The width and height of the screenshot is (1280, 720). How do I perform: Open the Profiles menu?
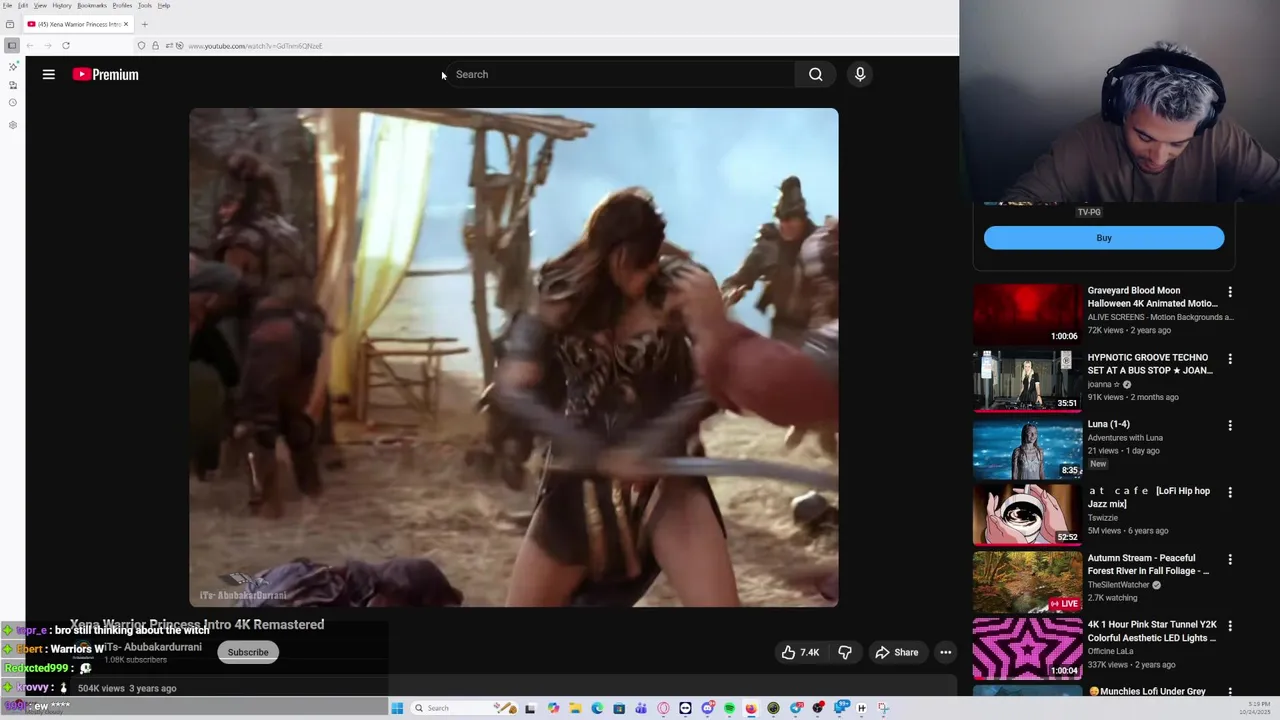coord(122,5)
